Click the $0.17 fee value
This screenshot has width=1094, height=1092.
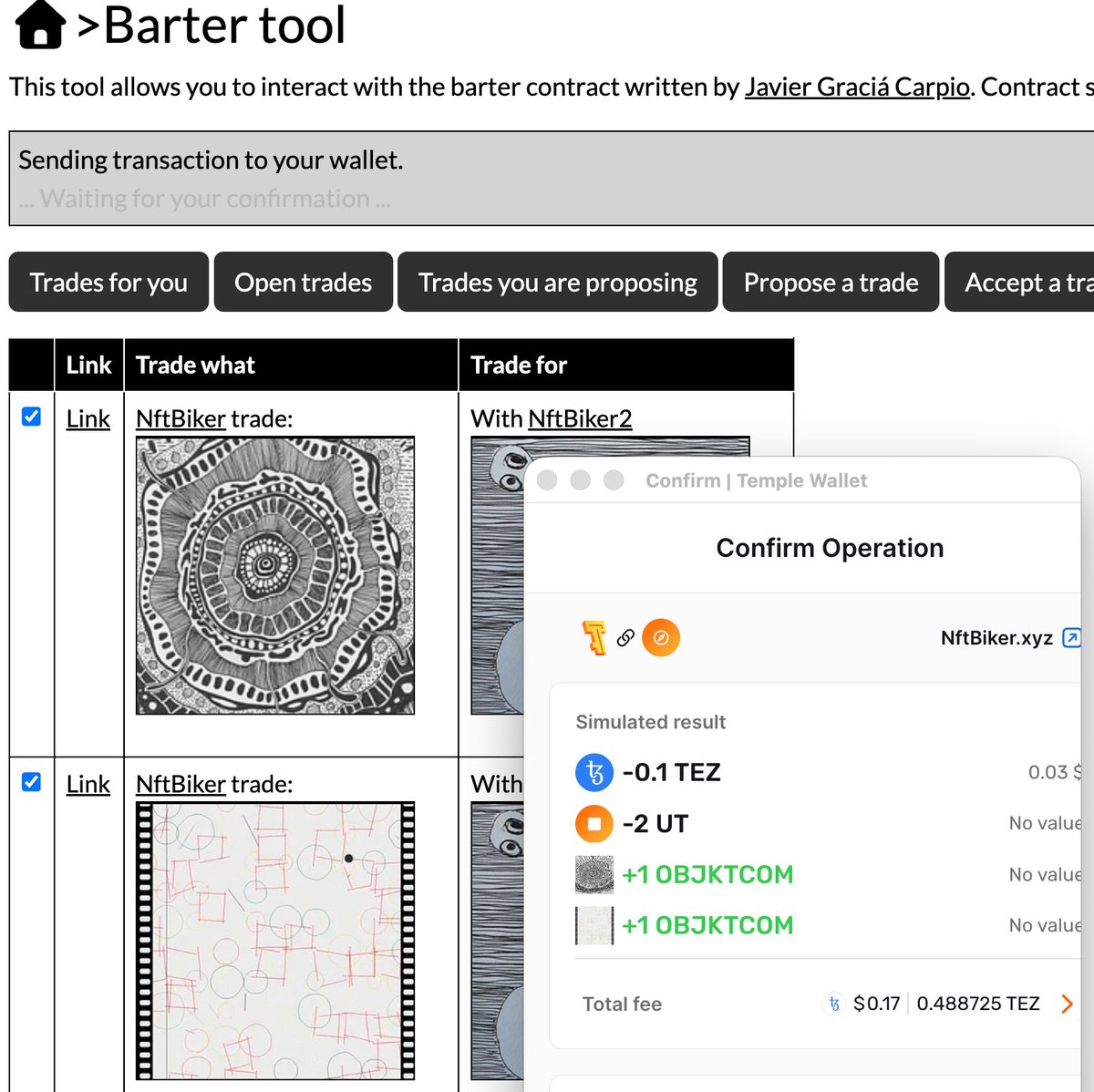(876, 1004)
